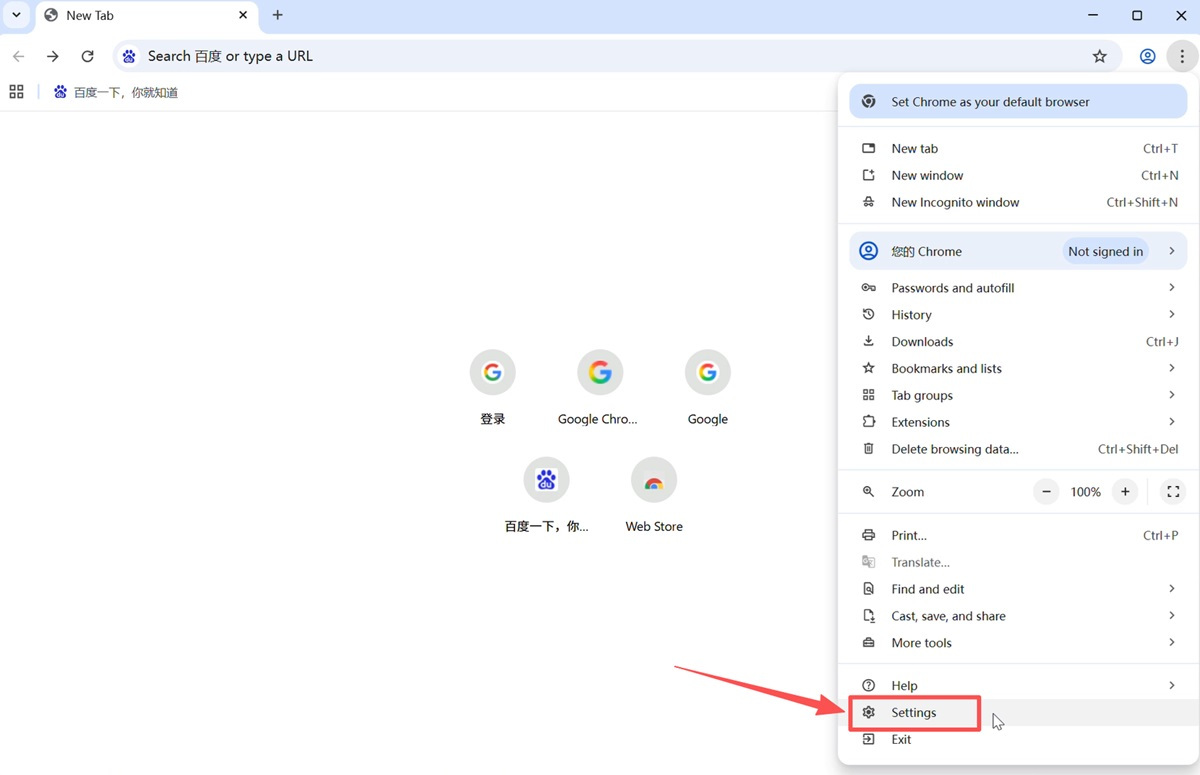Image resolution: width=1200 pixels, height=775 pixels.
Task: Open the profile avatar icon in toolbar
Action: pyautogui.click(x=1147, y=57)
